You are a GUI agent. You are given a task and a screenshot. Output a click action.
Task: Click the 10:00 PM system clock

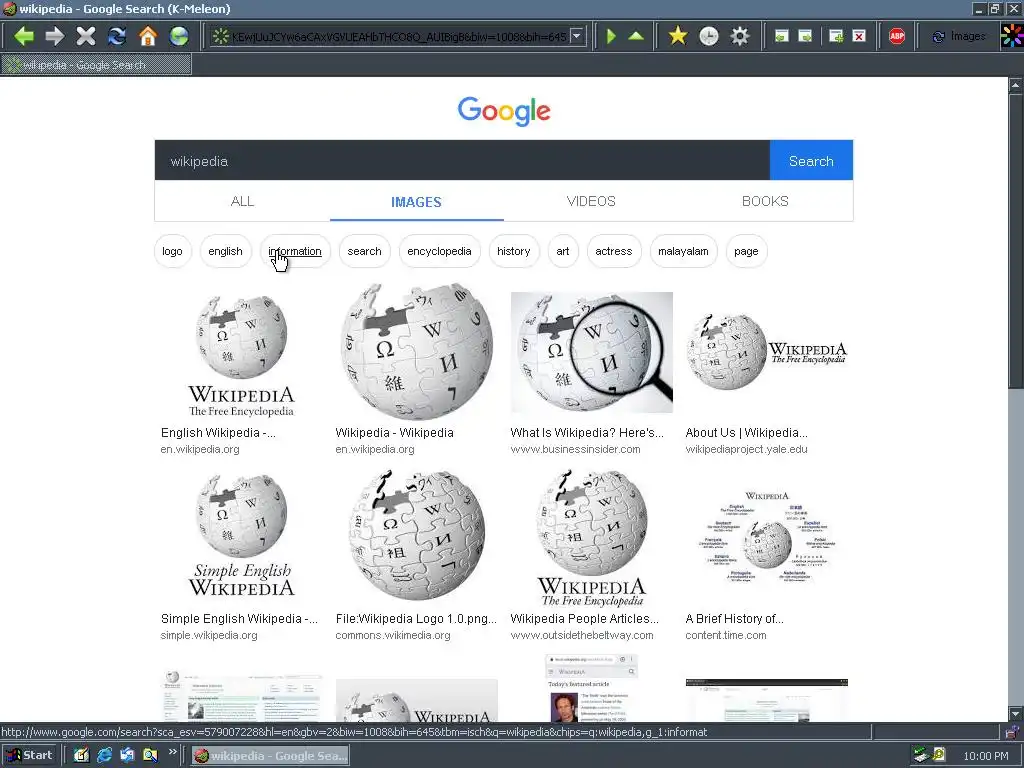pyautogui.click(x=985, y=756)
